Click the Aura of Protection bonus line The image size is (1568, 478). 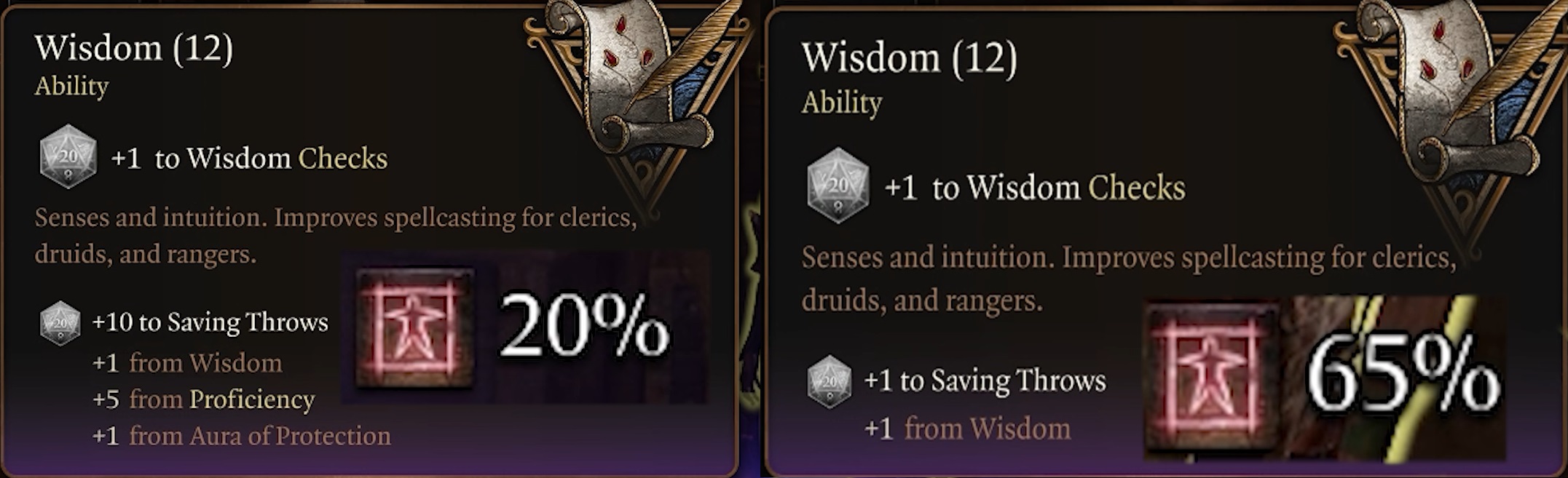pos(242,436)
